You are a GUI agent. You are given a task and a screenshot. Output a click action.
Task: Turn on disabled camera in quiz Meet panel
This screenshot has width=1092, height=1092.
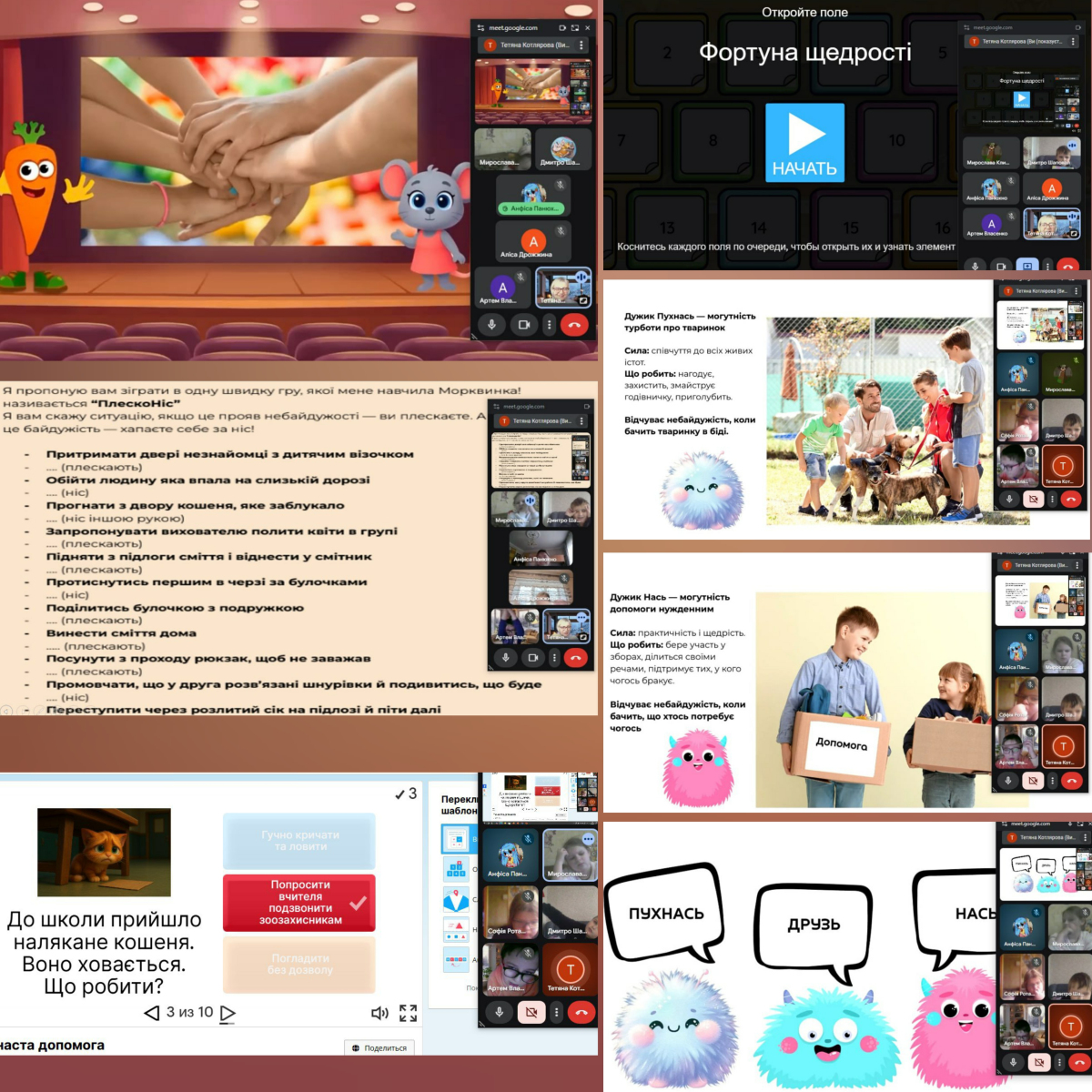coord(531,1012)
